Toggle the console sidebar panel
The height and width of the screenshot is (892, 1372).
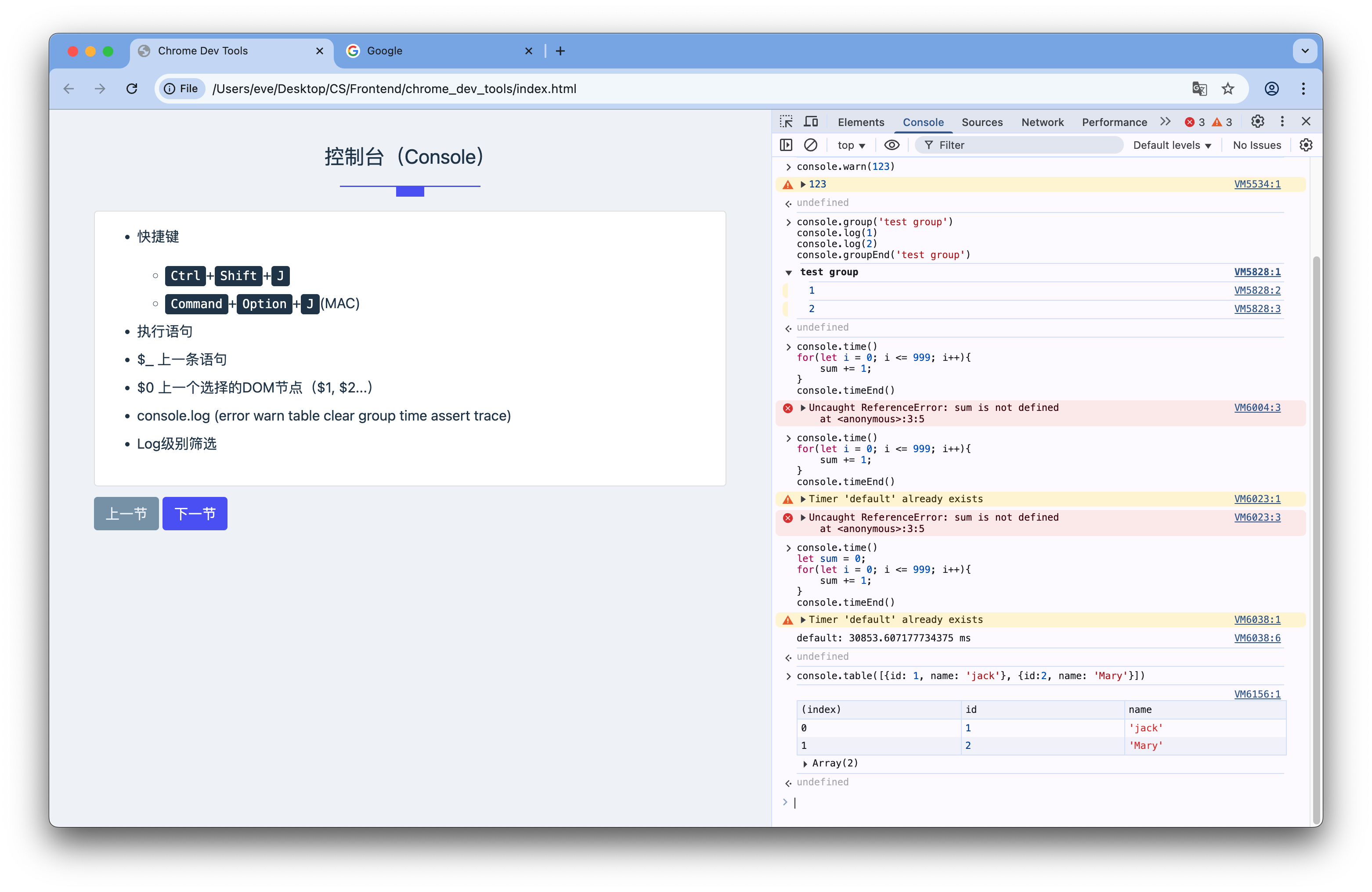pyautogui.click(x=786, y=144)
